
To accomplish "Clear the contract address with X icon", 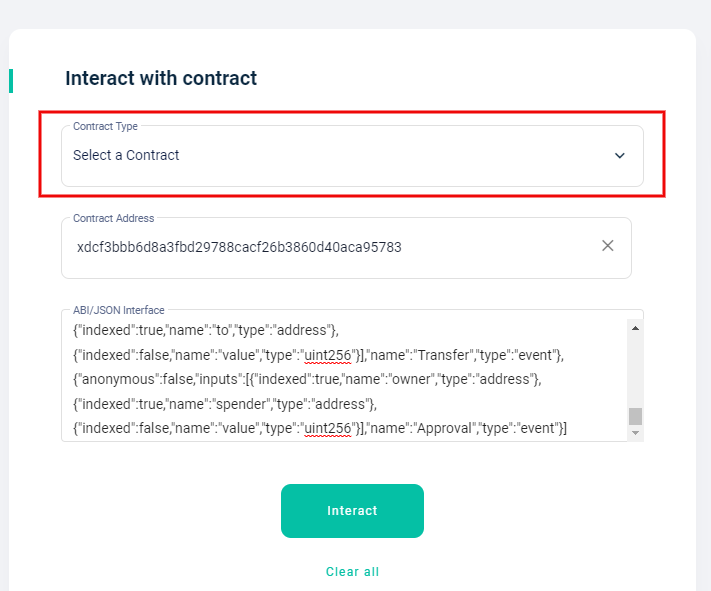I will (x=607, y=246).
